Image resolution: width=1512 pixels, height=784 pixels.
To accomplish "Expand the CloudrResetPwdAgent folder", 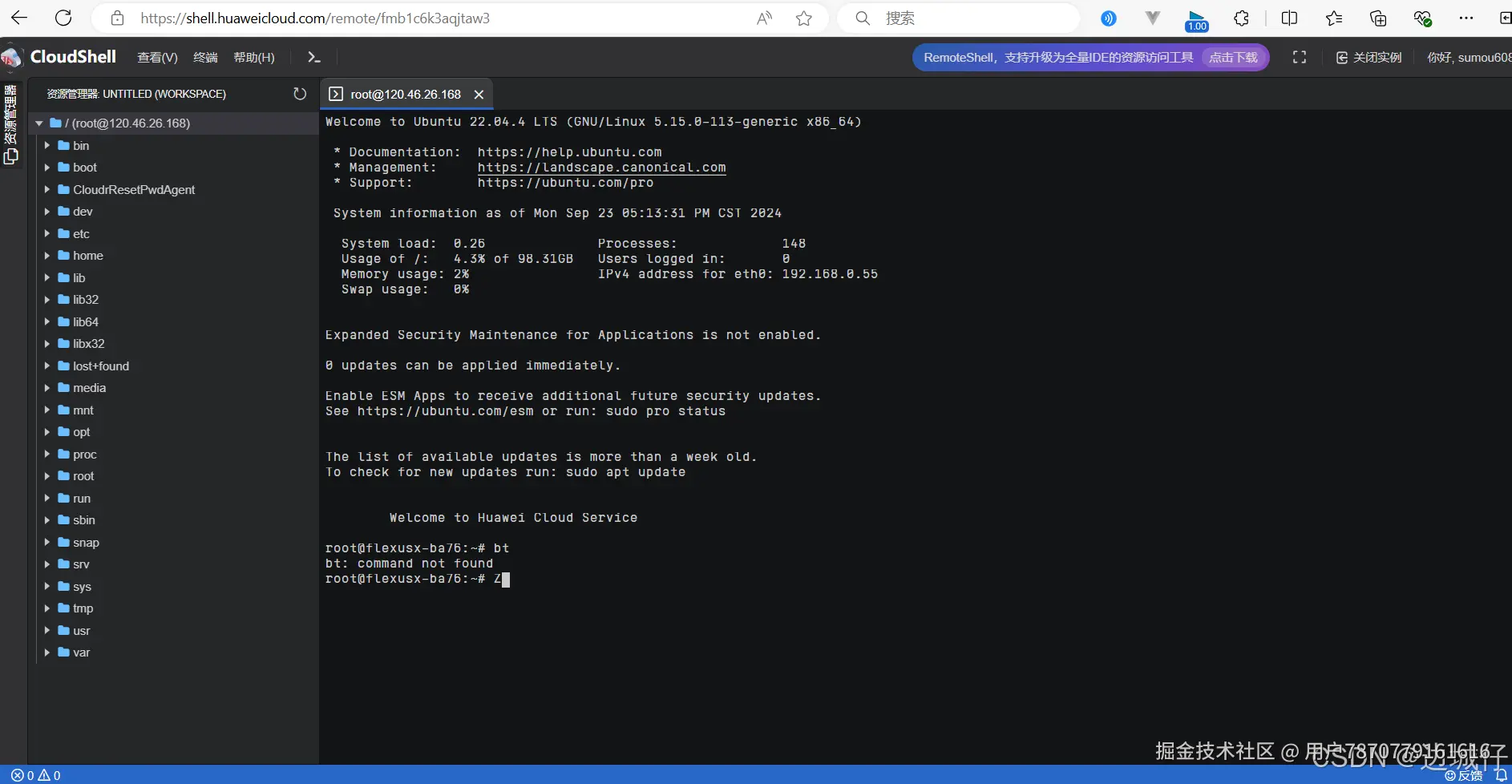I will coord(46,190).
